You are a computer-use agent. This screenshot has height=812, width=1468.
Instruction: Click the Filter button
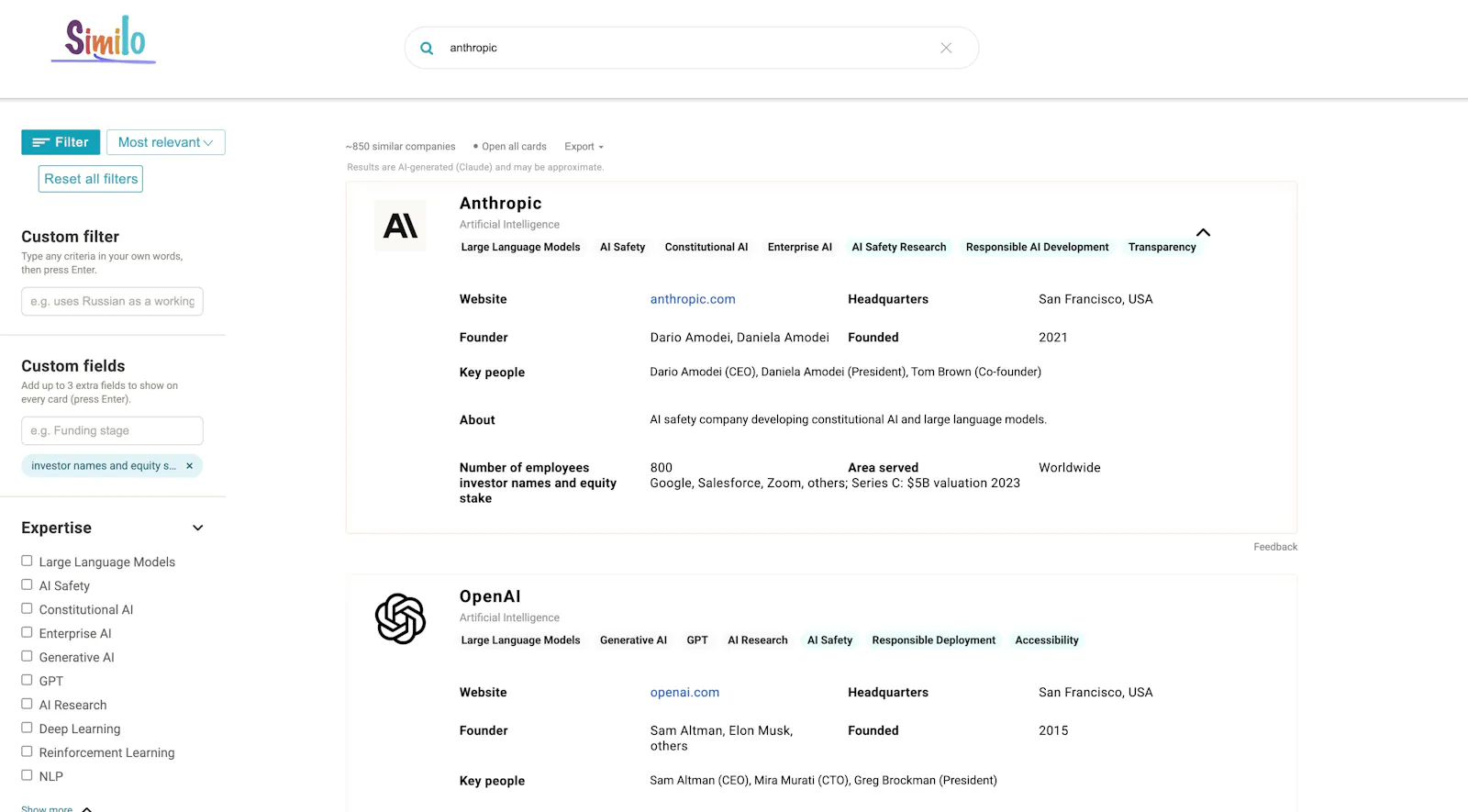tap(61, 142)
